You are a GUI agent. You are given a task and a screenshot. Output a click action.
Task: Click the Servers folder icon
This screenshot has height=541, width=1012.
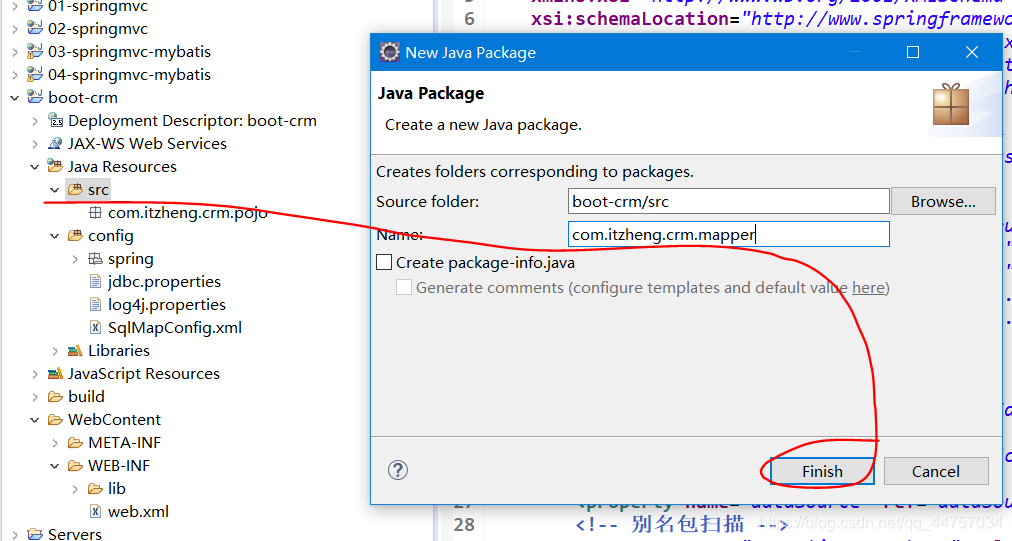click(35, 534)
